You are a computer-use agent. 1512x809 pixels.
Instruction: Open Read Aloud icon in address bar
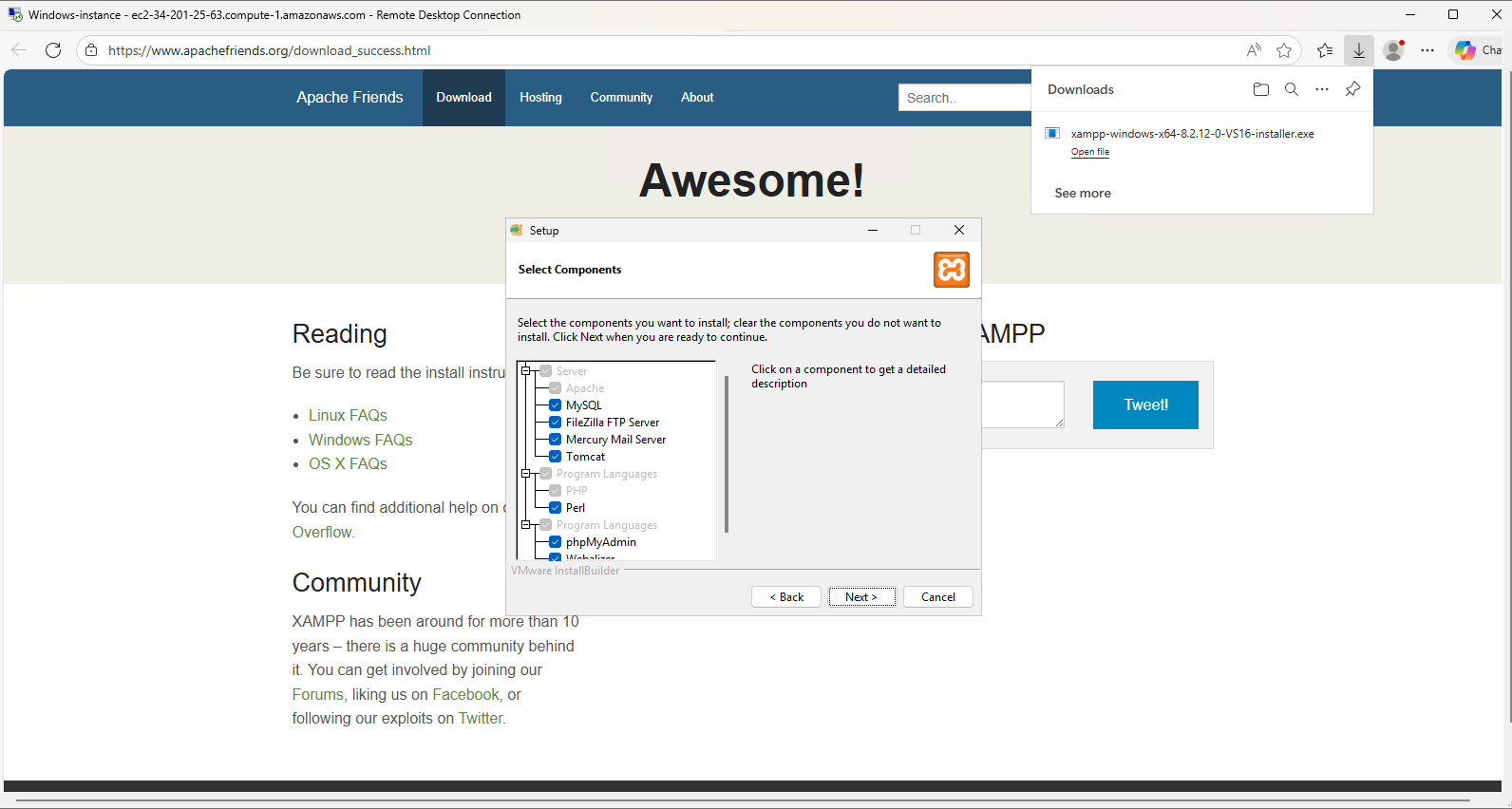[1254, 50]
